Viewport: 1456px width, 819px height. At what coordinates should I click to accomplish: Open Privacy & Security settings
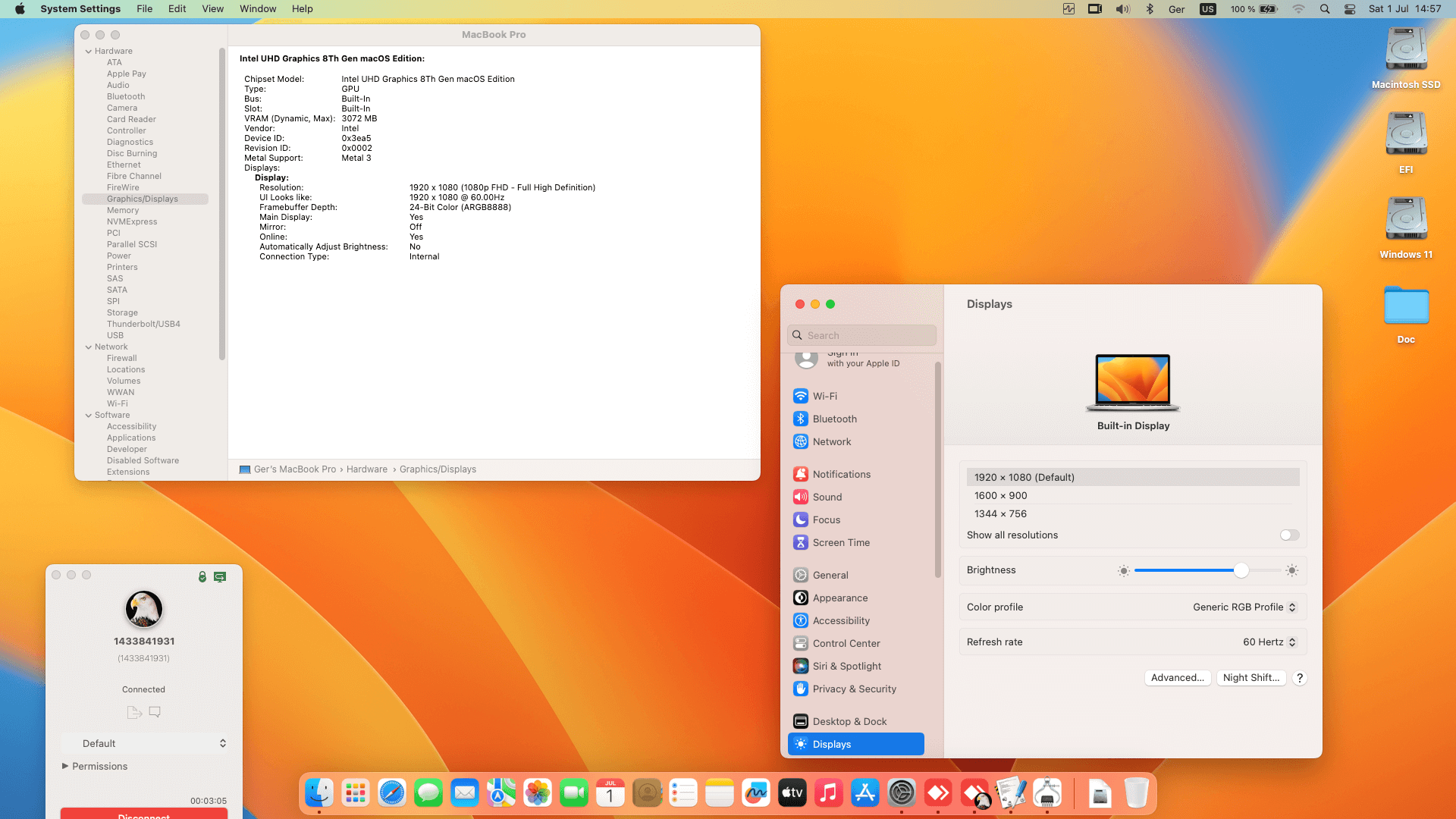click(x=855, y=689)
